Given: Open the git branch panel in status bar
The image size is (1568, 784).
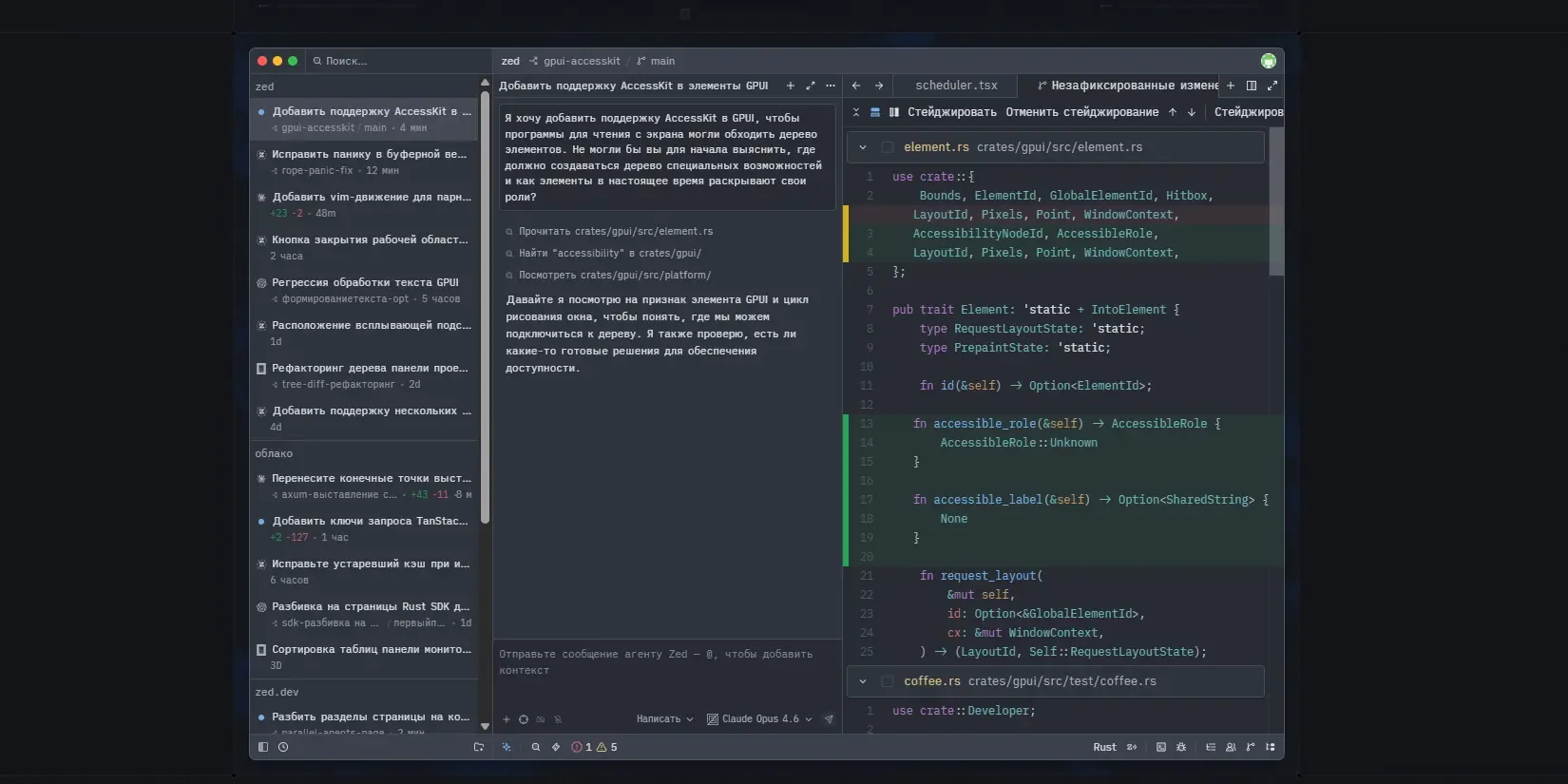Looking at the screenshot, I should [1251, 748].
